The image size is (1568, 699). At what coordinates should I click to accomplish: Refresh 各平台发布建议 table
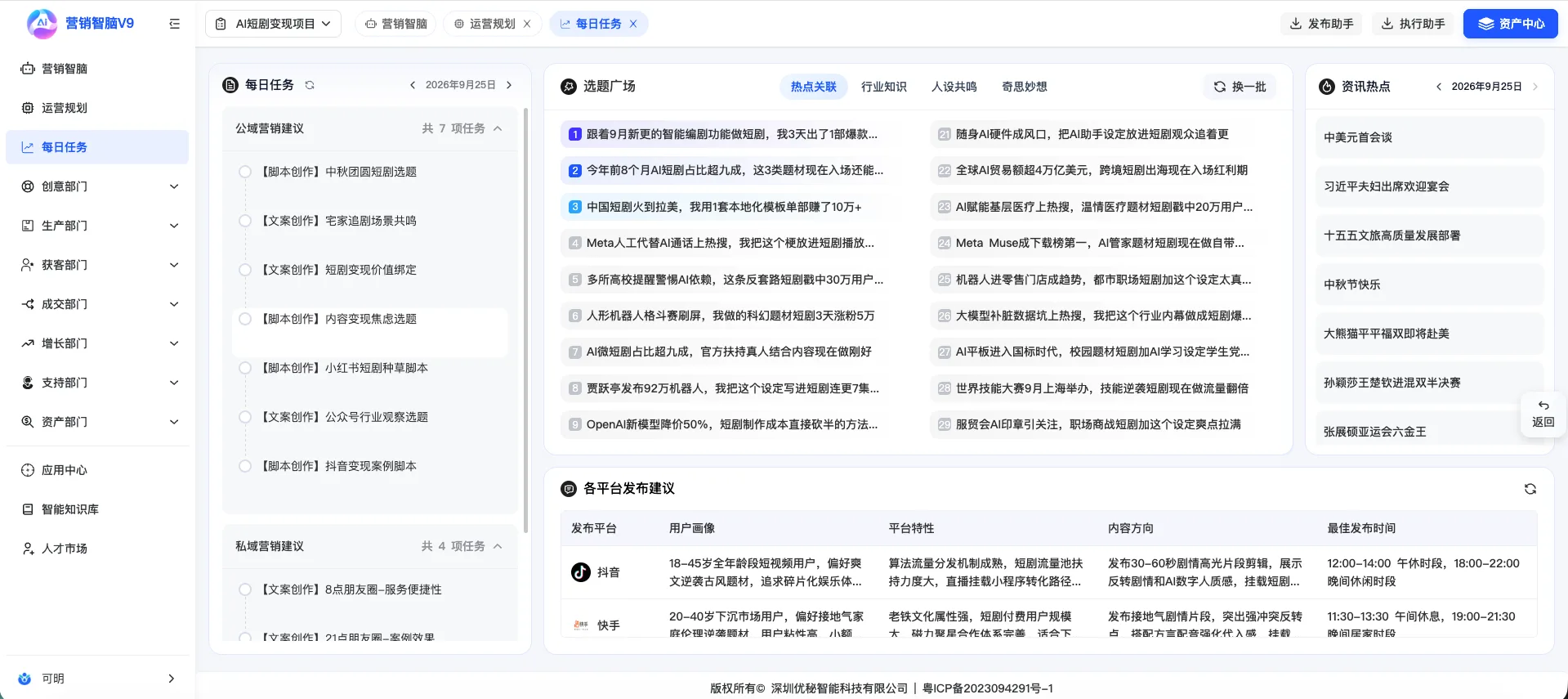click(1530, 489)
